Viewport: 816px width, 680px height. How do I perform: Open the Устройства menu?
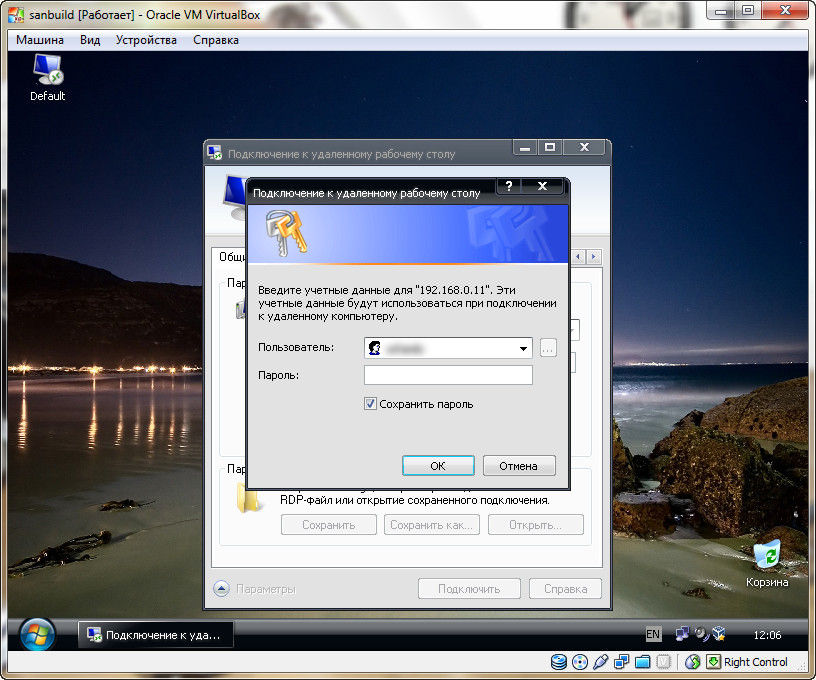click(x=146, y=40)
